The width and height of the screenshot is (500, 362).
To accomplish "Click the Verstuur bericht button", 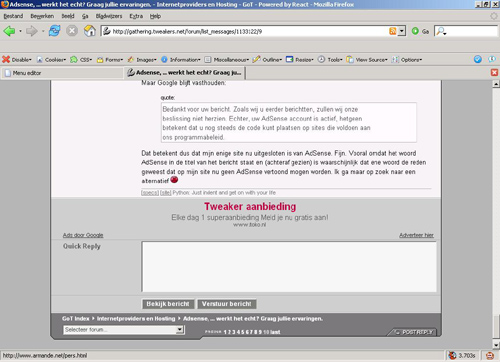I will tap(227, 304).
